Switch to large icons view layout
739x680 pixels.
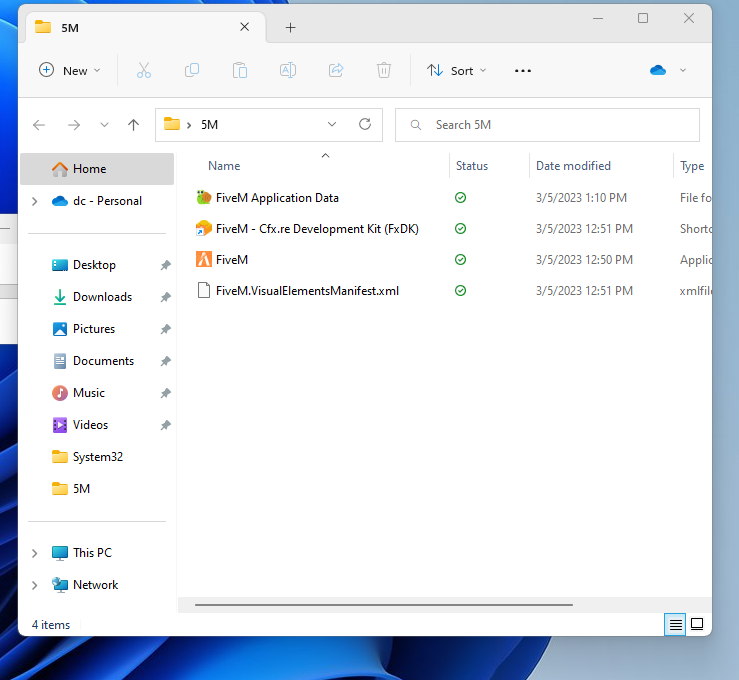click(697, 624)
